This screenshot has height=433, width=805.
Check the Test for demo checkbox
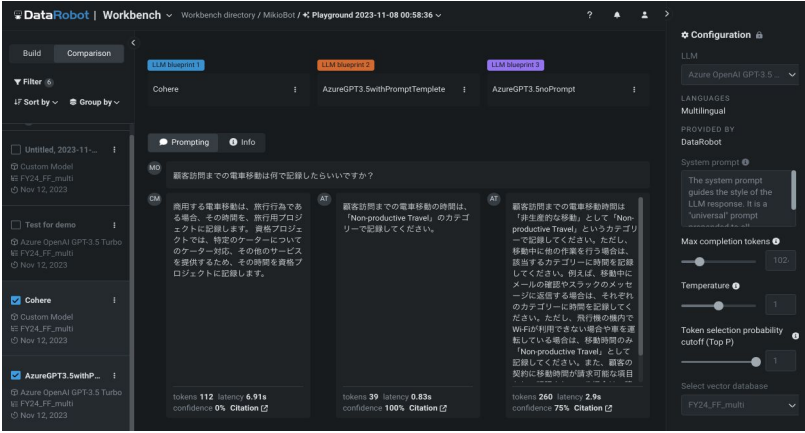(x=16, y=224)
